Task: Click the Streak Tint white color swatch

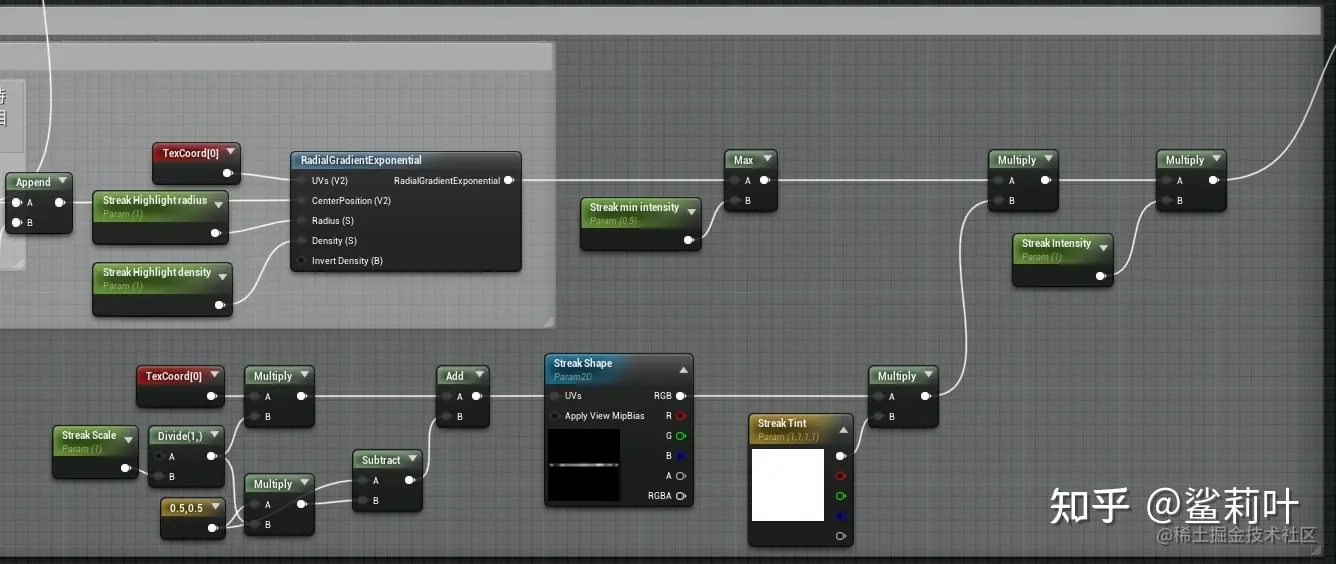Action: 788,485
